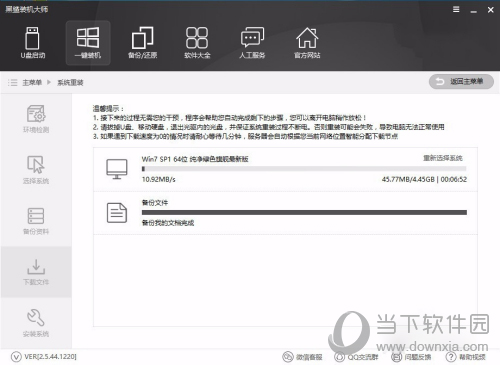Open 问题反馈 feedback link
This screenshot has width=500, height=365.
pos(411,357)
